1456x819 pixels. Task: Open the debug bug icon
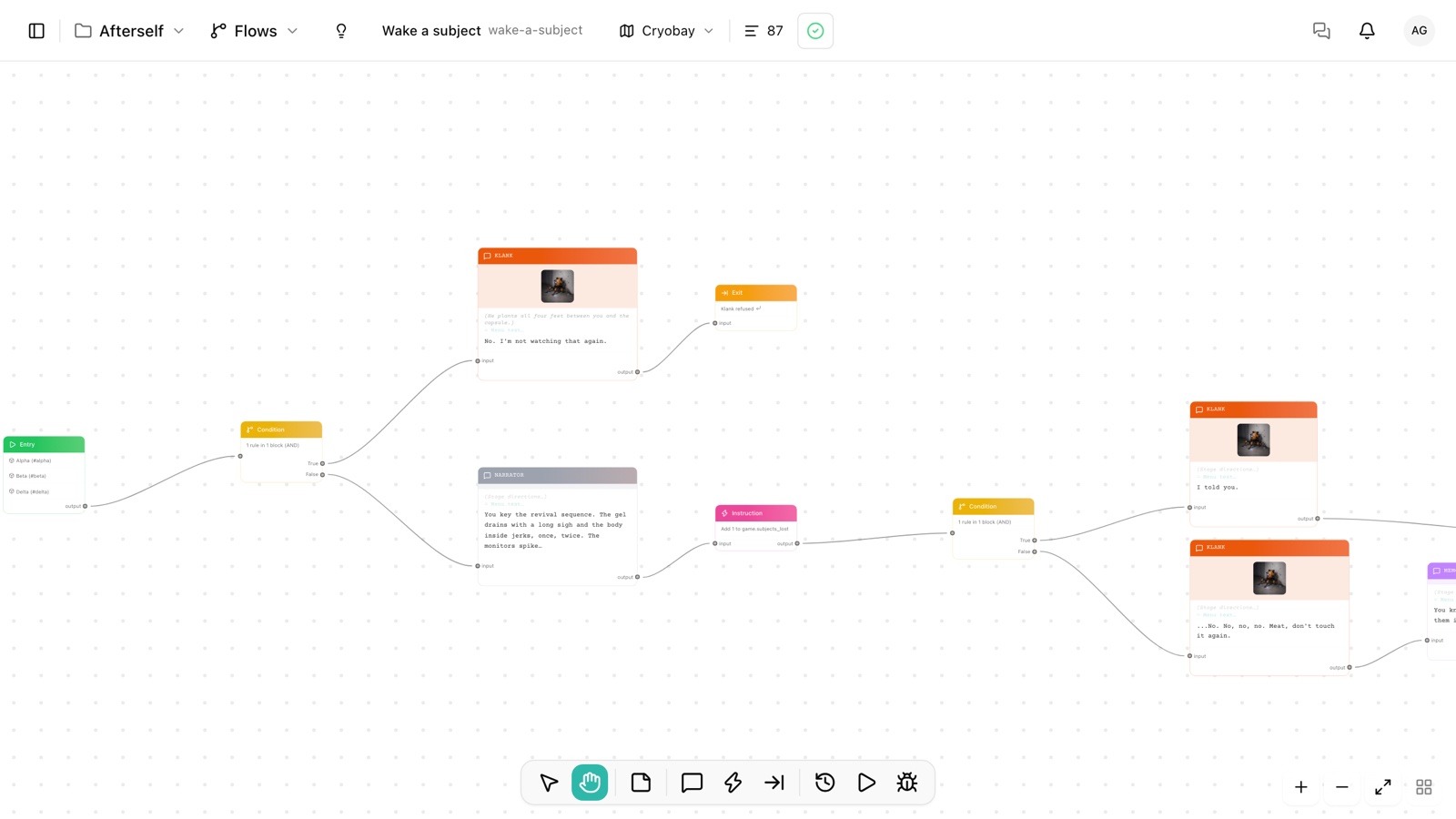907,783
